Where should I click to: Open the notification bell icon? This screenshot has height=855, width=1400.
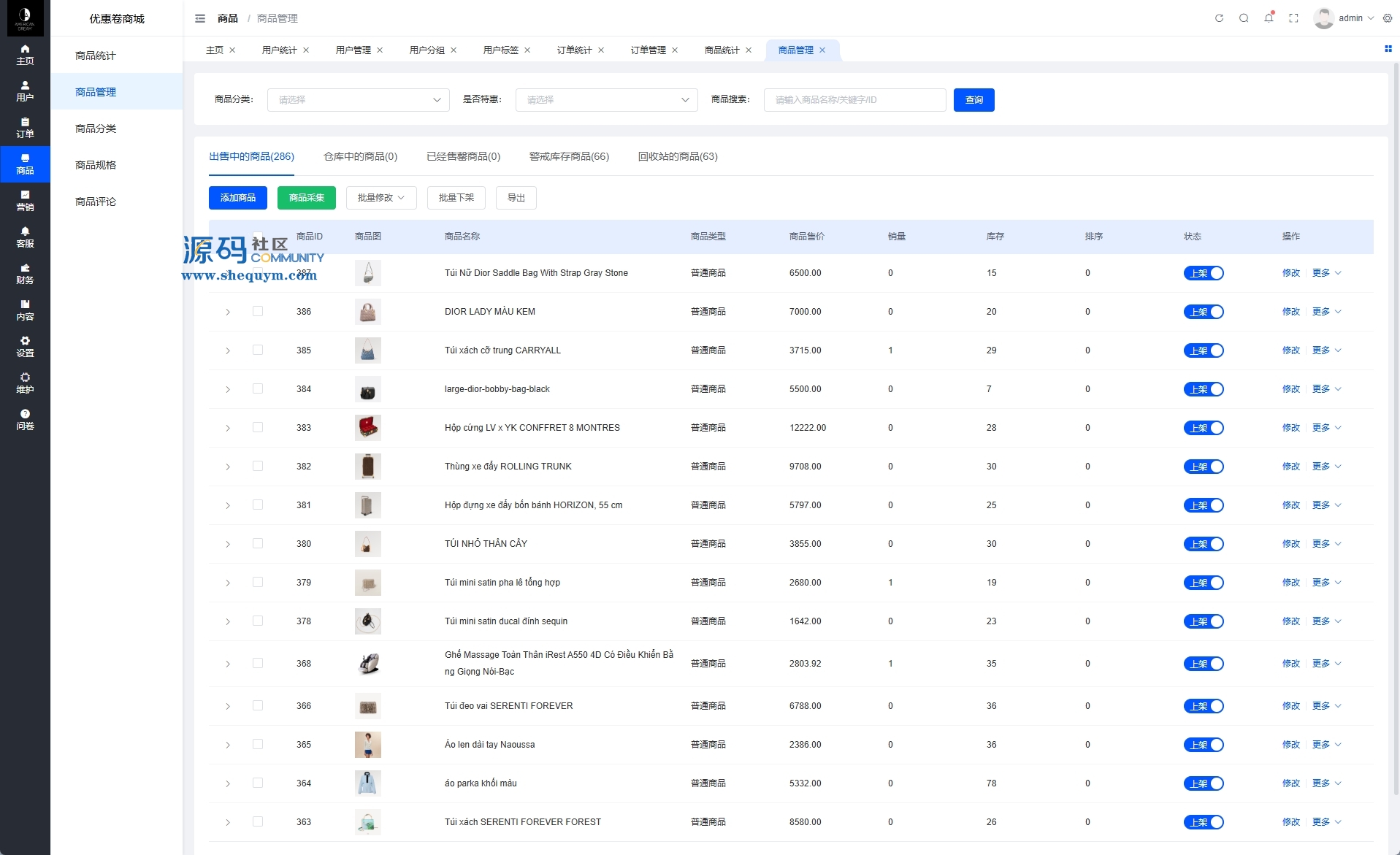[x=1269, y=18]
